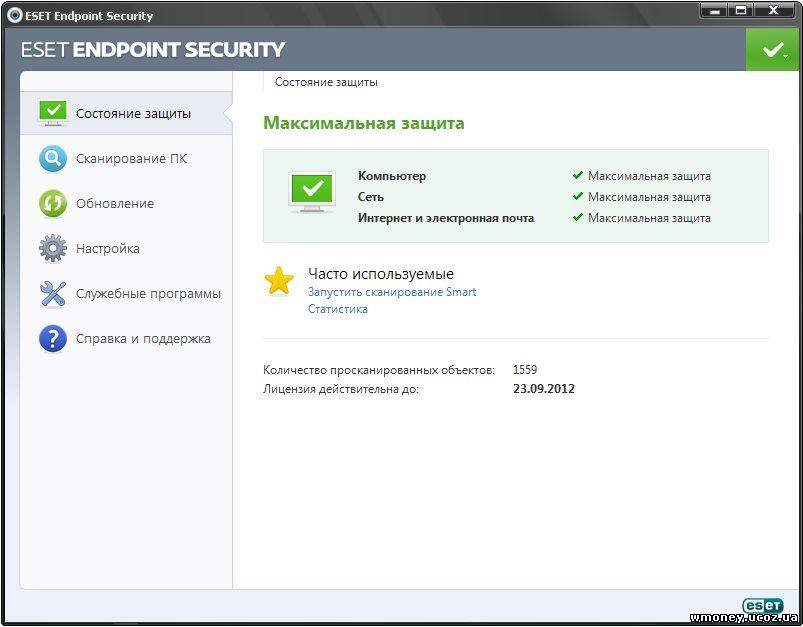The width and height of the screenshot is (803, 627).
Task: Open the Статистика link
Action: 337,309
